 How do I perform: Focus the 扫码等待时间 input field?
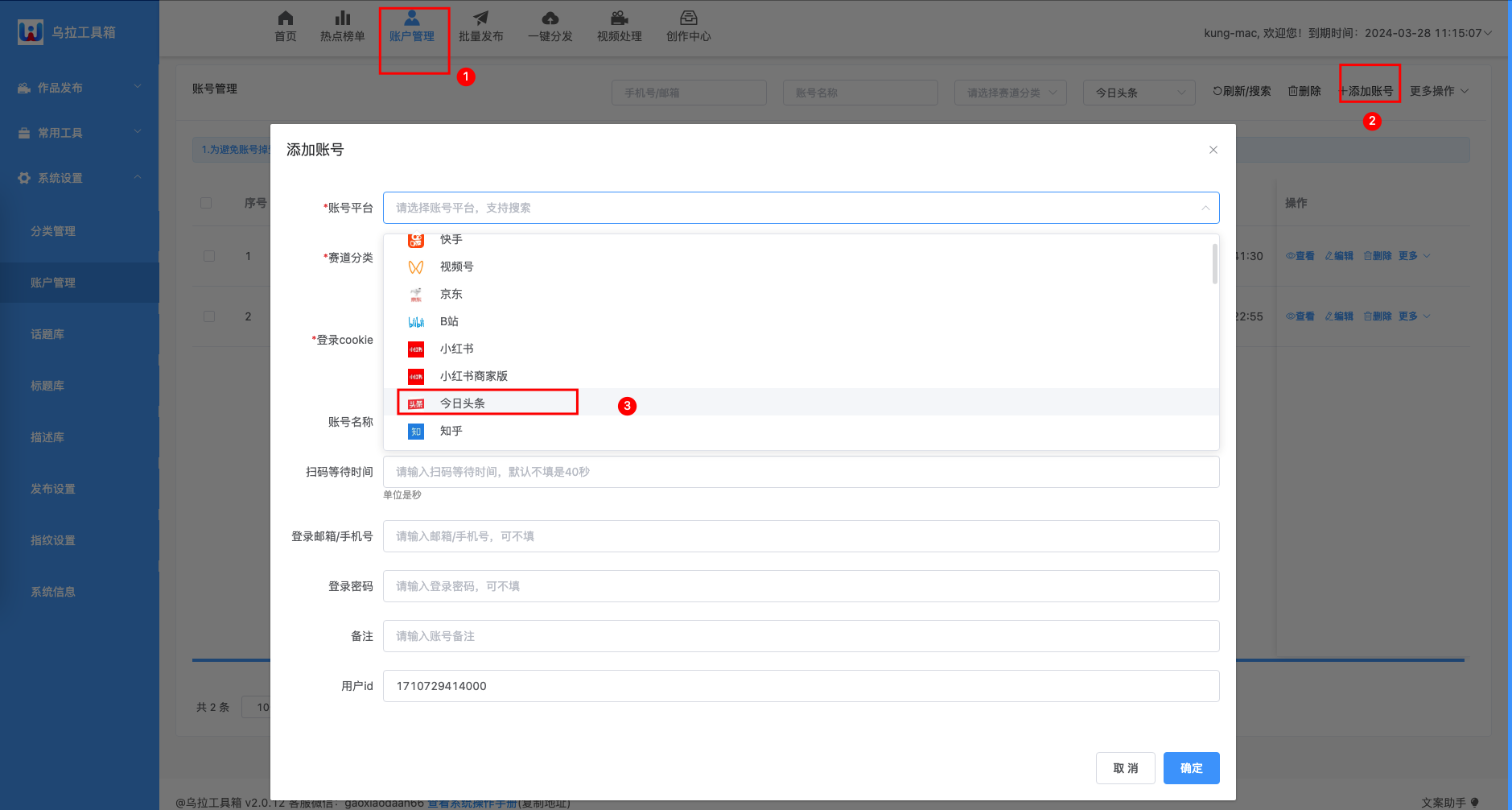[x=801, y=472]
